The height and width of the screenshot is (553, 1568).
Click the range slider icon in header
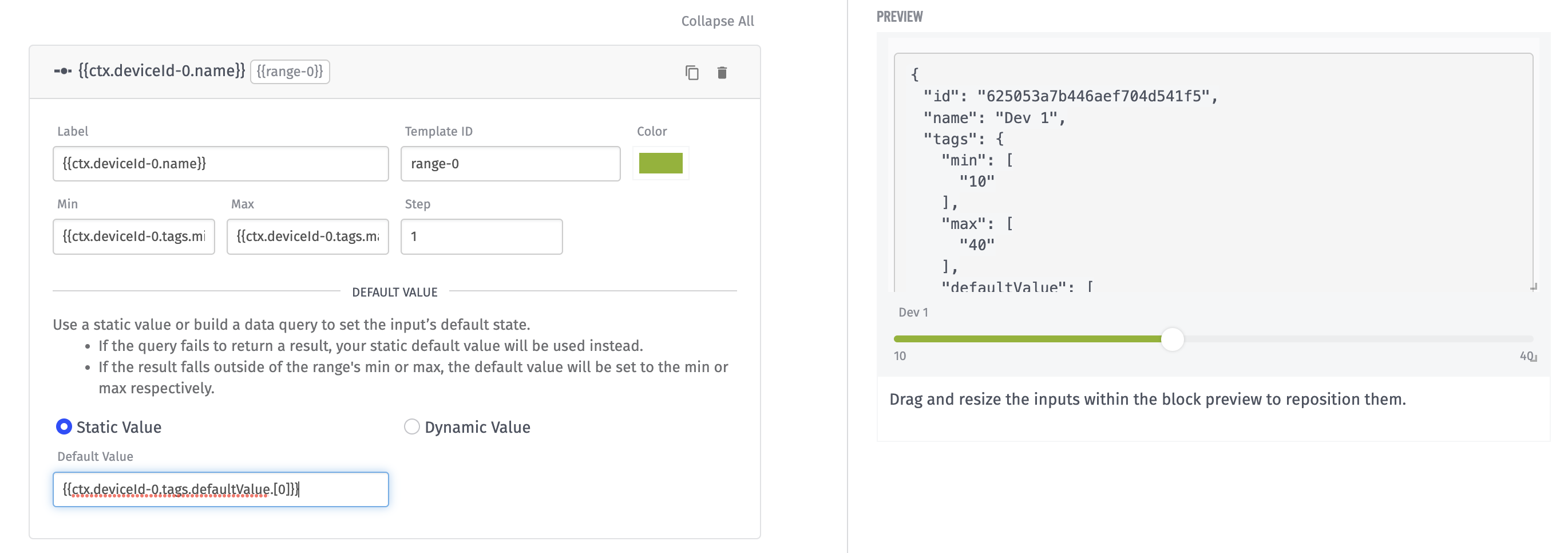[x=63, y=71]
